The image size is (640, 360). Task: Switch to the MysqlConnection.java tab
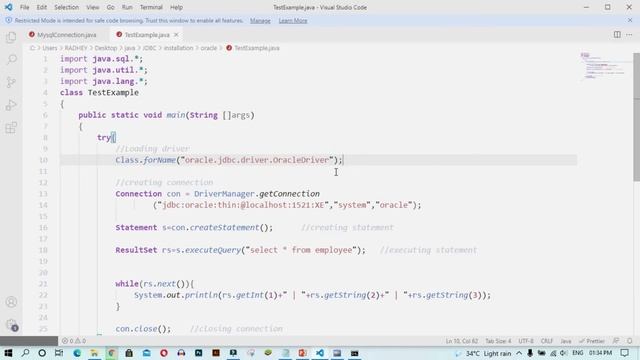point(62,35)
